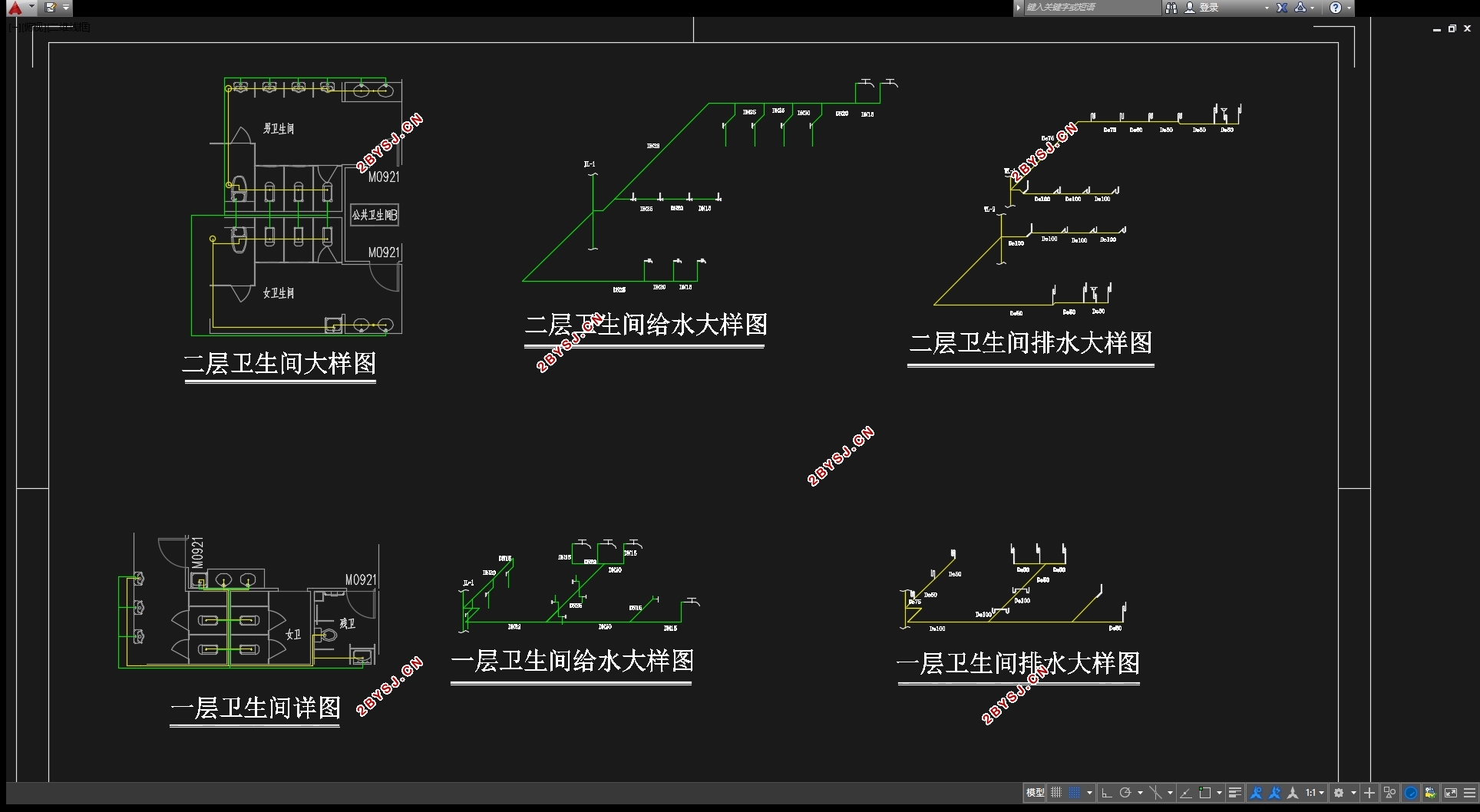Open the Autodesk A360 triangle icon
The height and width of the screenshot is (812, 1480).
[x=1300, y=8]
